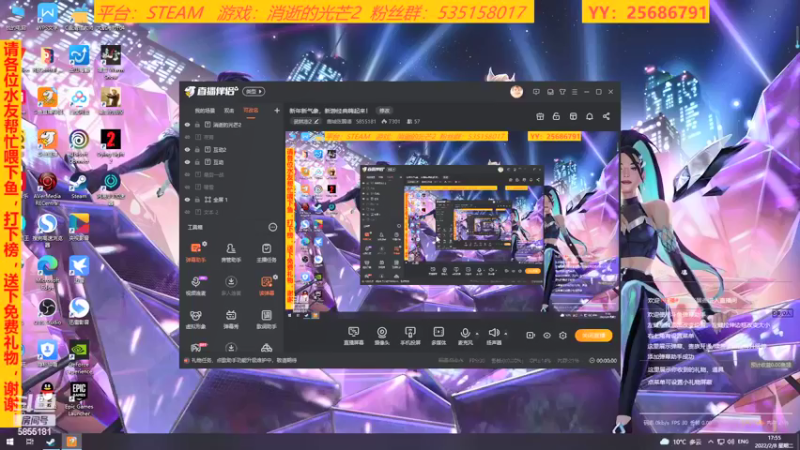800x450 pixels.
Task: Open the 视频连麦 tool icon
Action: [x=195, y=286]
